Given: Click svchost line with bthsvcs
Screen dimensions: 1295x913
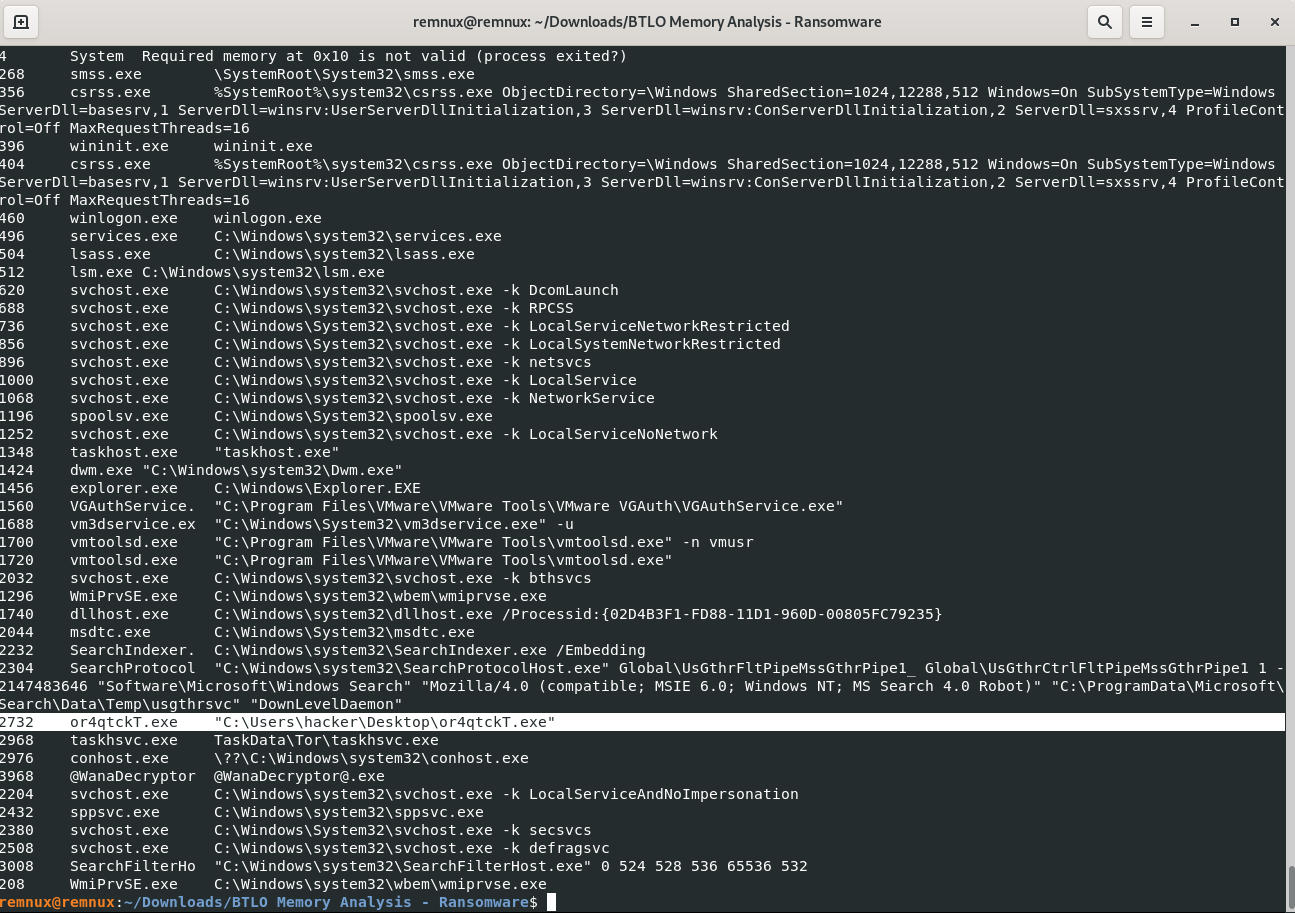Looking at the screenshot, I should pyautogui.click(x=296, y=578).
